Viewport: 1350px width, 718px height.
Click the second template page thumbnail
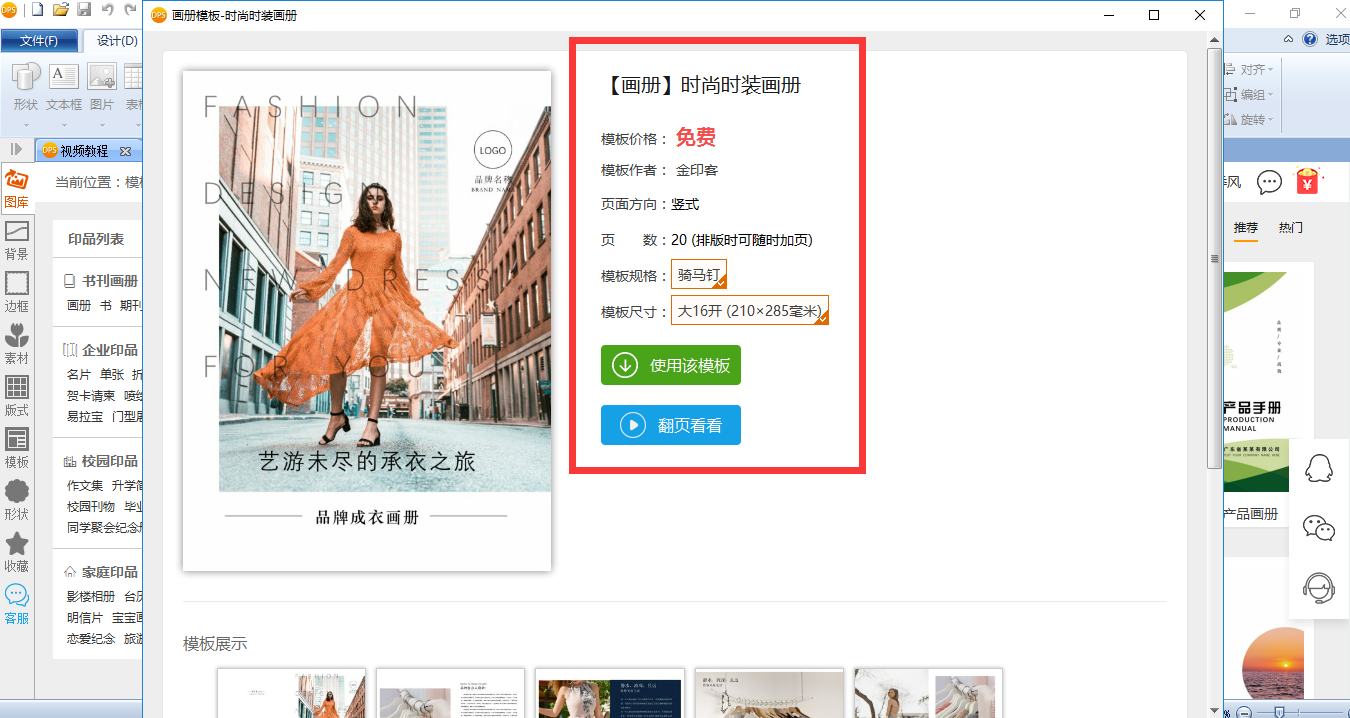point(451,693)
